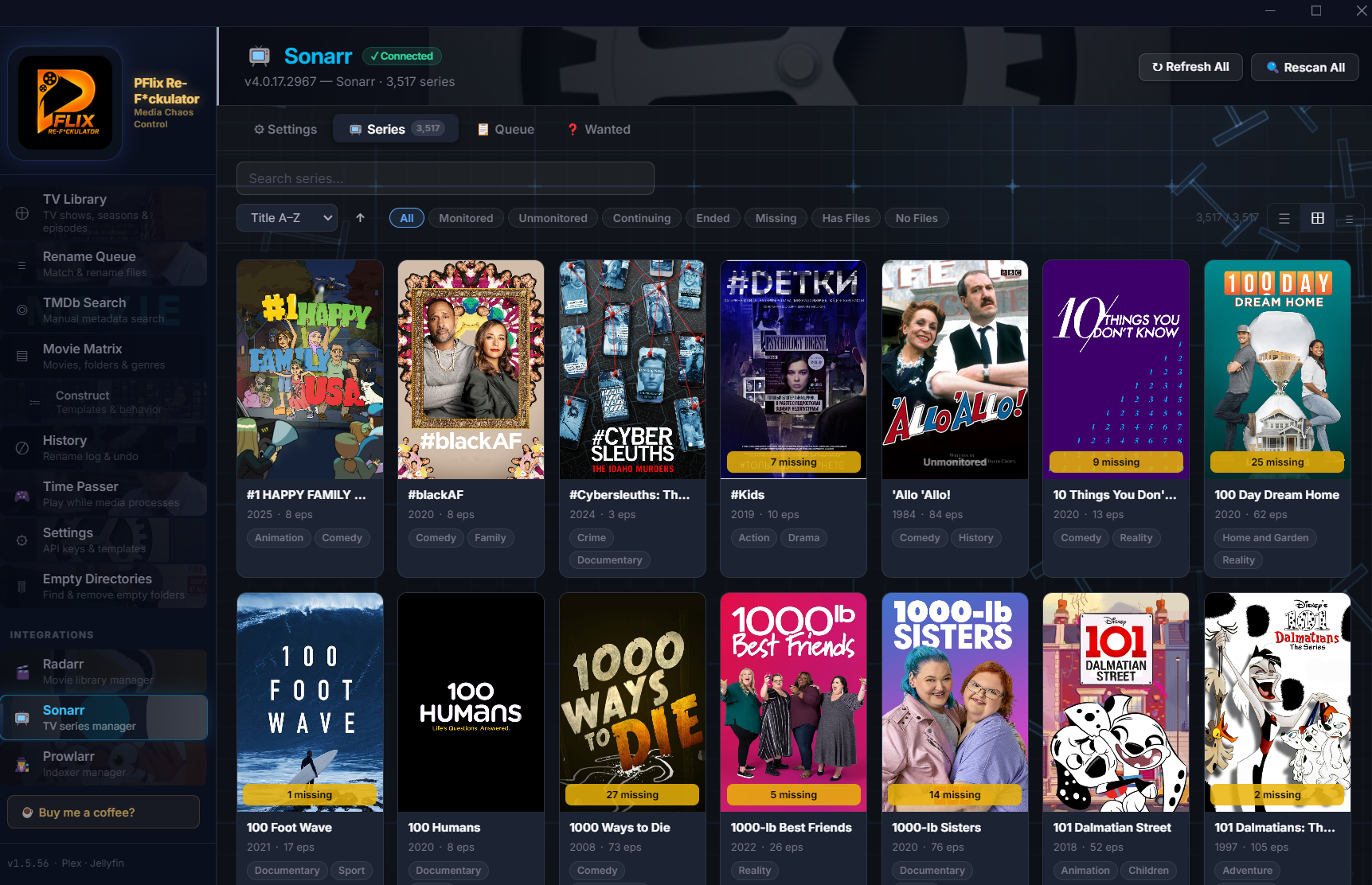The width and height of the screenshot is (1372, 885).
Task: Click the History sidebar icon
Action: pyautogui.click(x=22, y=448)
